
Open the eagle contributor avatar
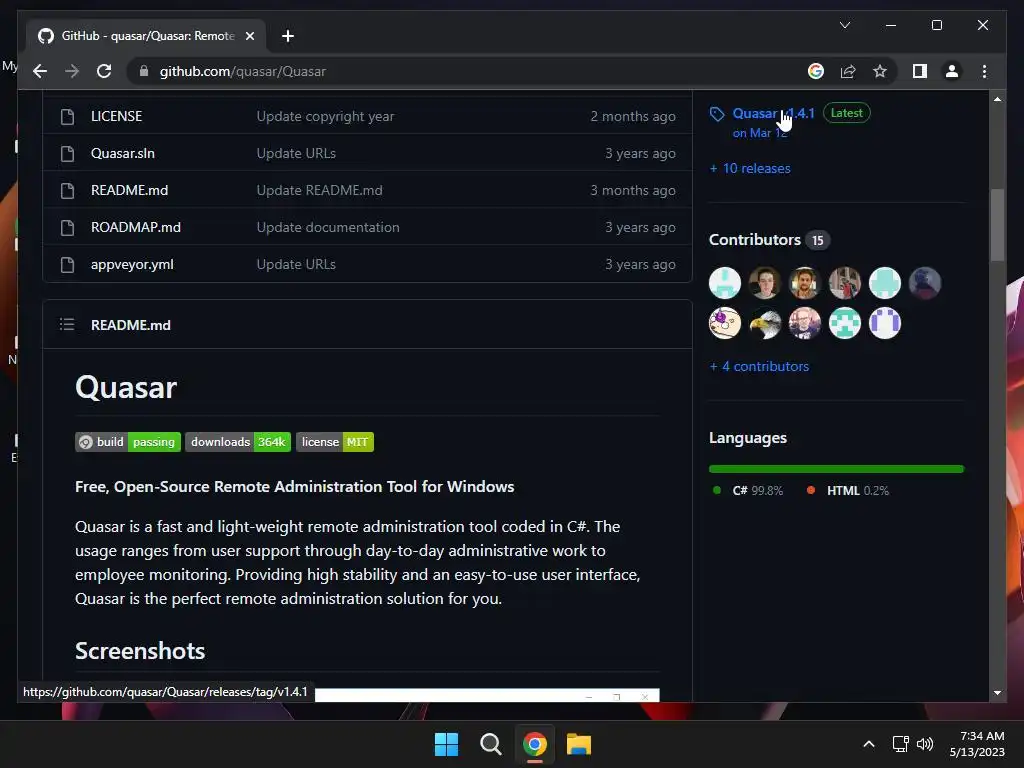click(765, 323)
